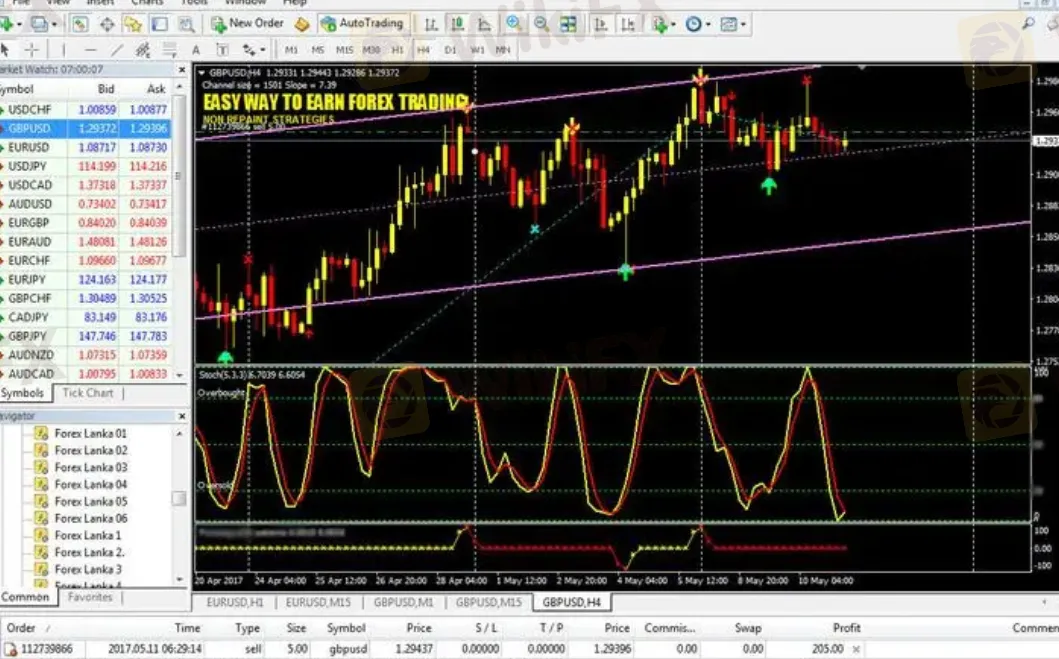Screen dimensions: 1059x659
Task: Sort trades by Profit column header
Action: (846, 628)
